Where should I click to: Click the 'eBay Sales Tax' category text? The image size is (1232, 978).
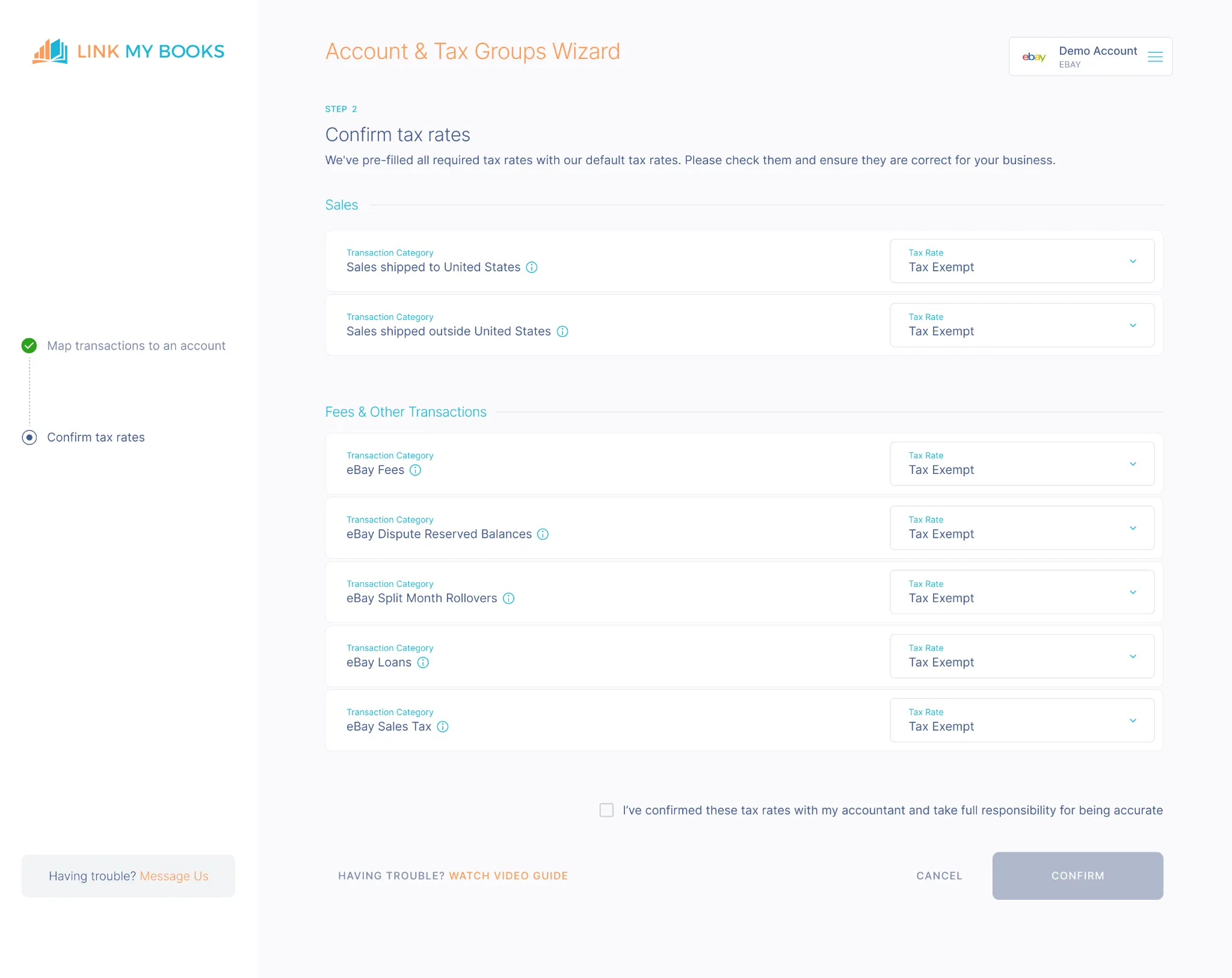[389, 727]
